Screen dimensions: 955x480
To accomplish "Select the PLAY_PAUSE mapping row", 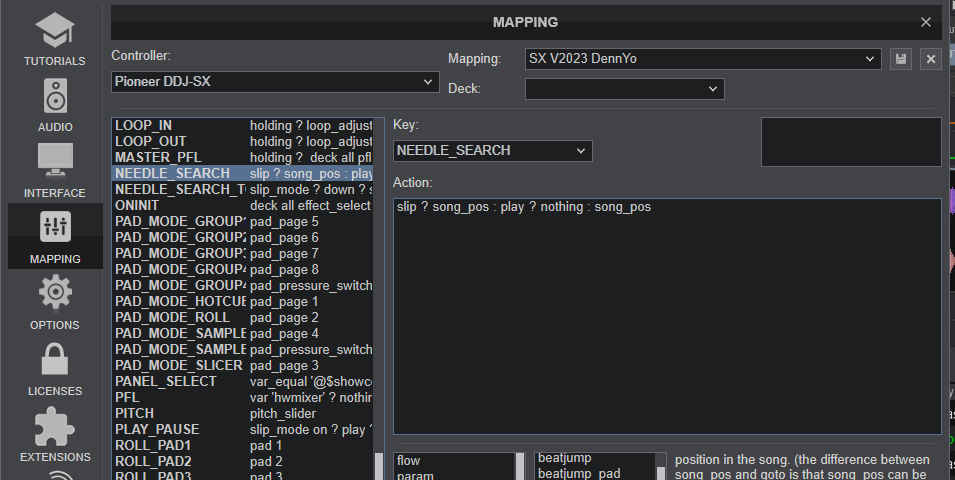I will 243,429.
